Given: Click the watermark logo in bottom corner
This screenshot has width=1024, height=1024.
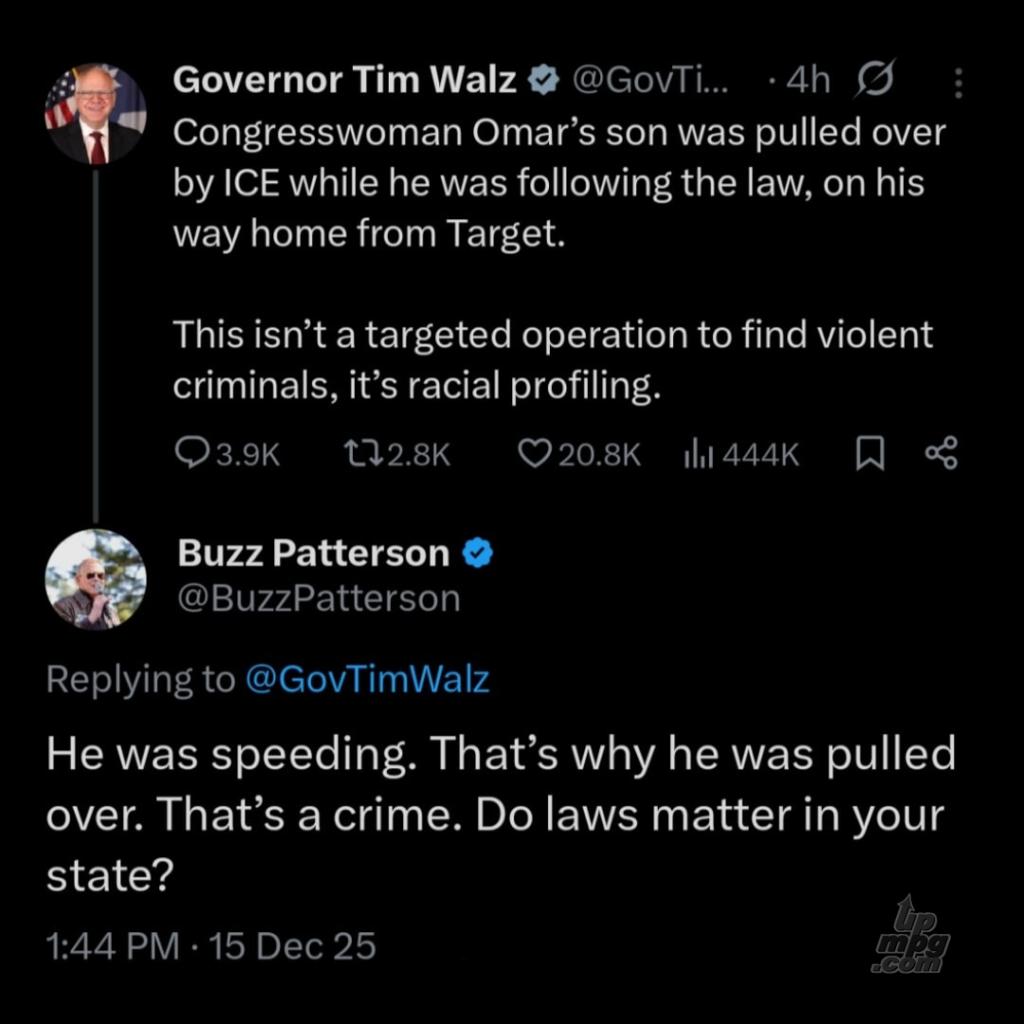Looking at the screenshot, I should [x=909, y=935].
